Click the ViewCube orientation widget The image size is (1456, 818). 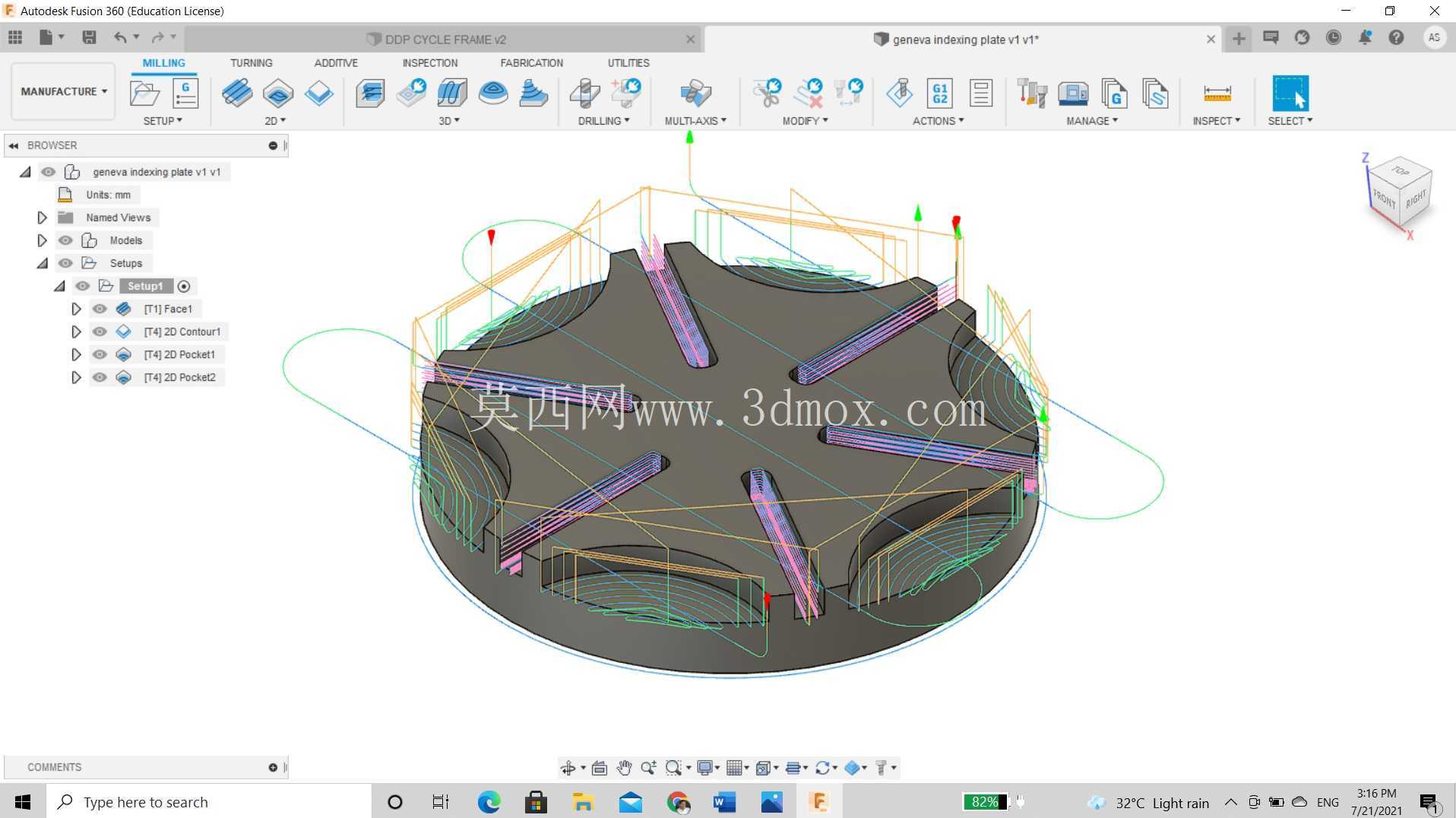[1401, 192]
